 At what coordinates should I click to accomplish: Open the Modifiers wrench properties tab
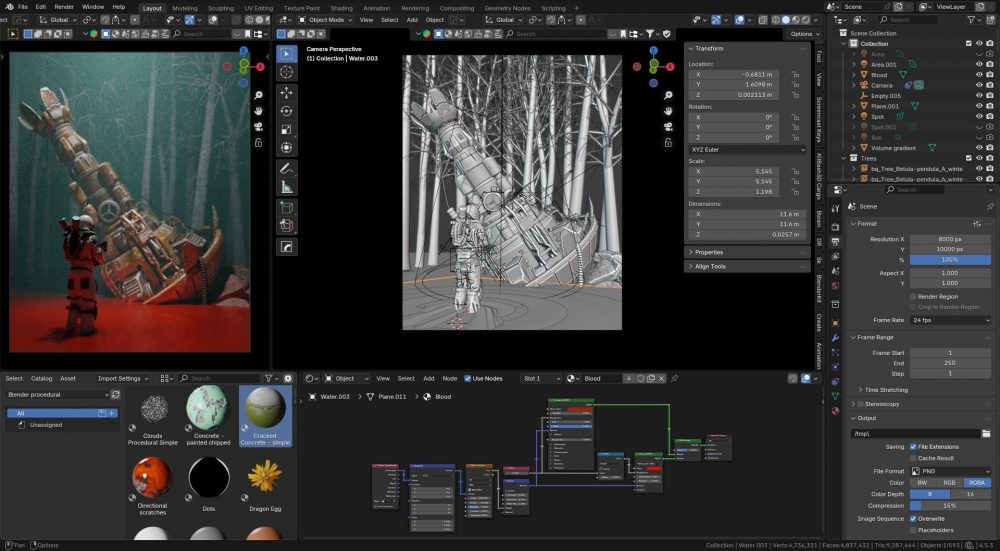pyautogui.click(x=835, y=337)
